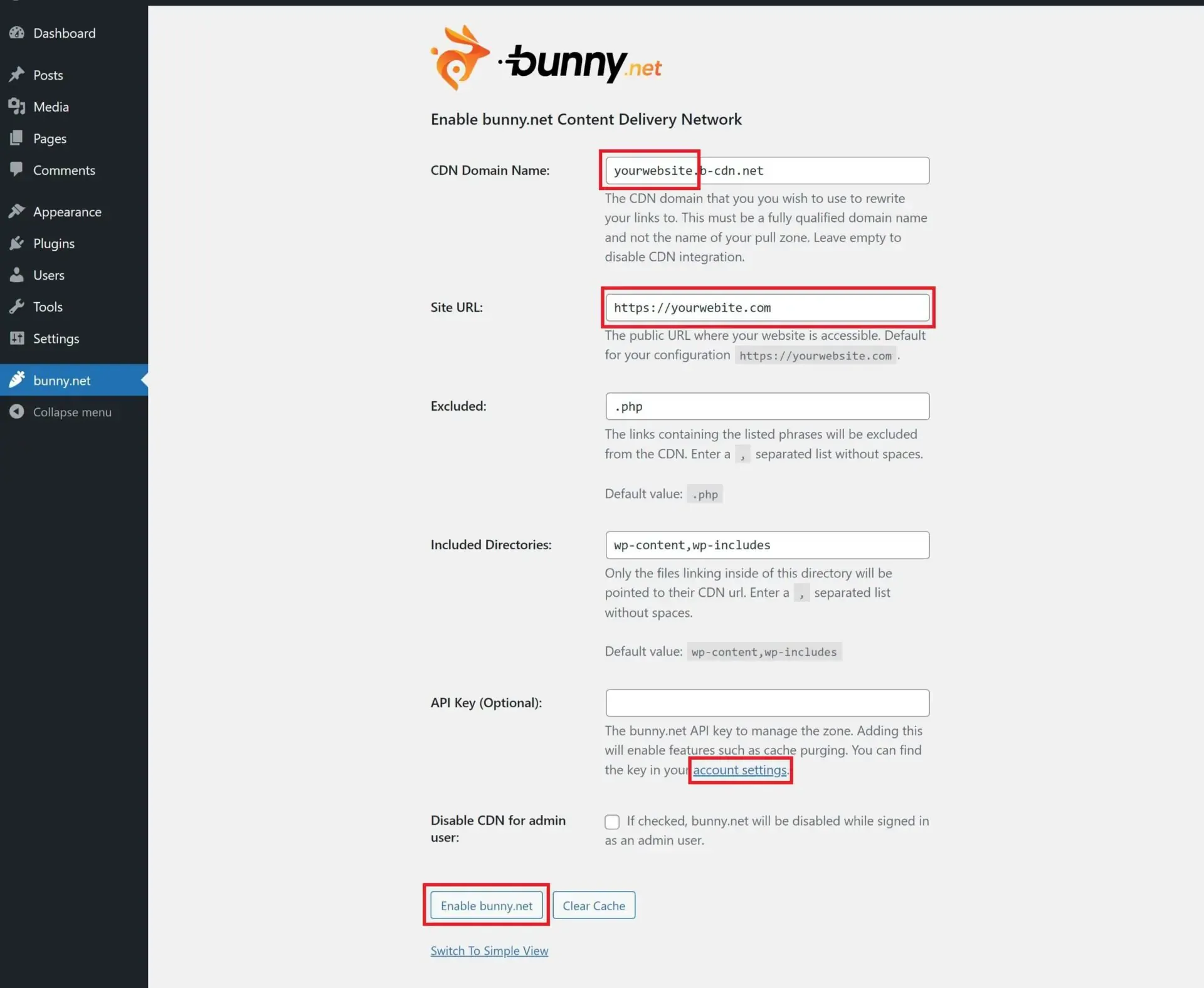This screenshot has height=988, width=1204.
Task: Click the Posts pushpin icon
Action: (x=17, y=75)
